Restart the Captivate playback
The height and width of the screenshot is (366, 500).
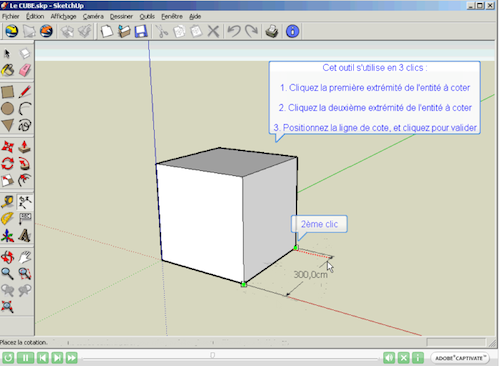[8, 358]
